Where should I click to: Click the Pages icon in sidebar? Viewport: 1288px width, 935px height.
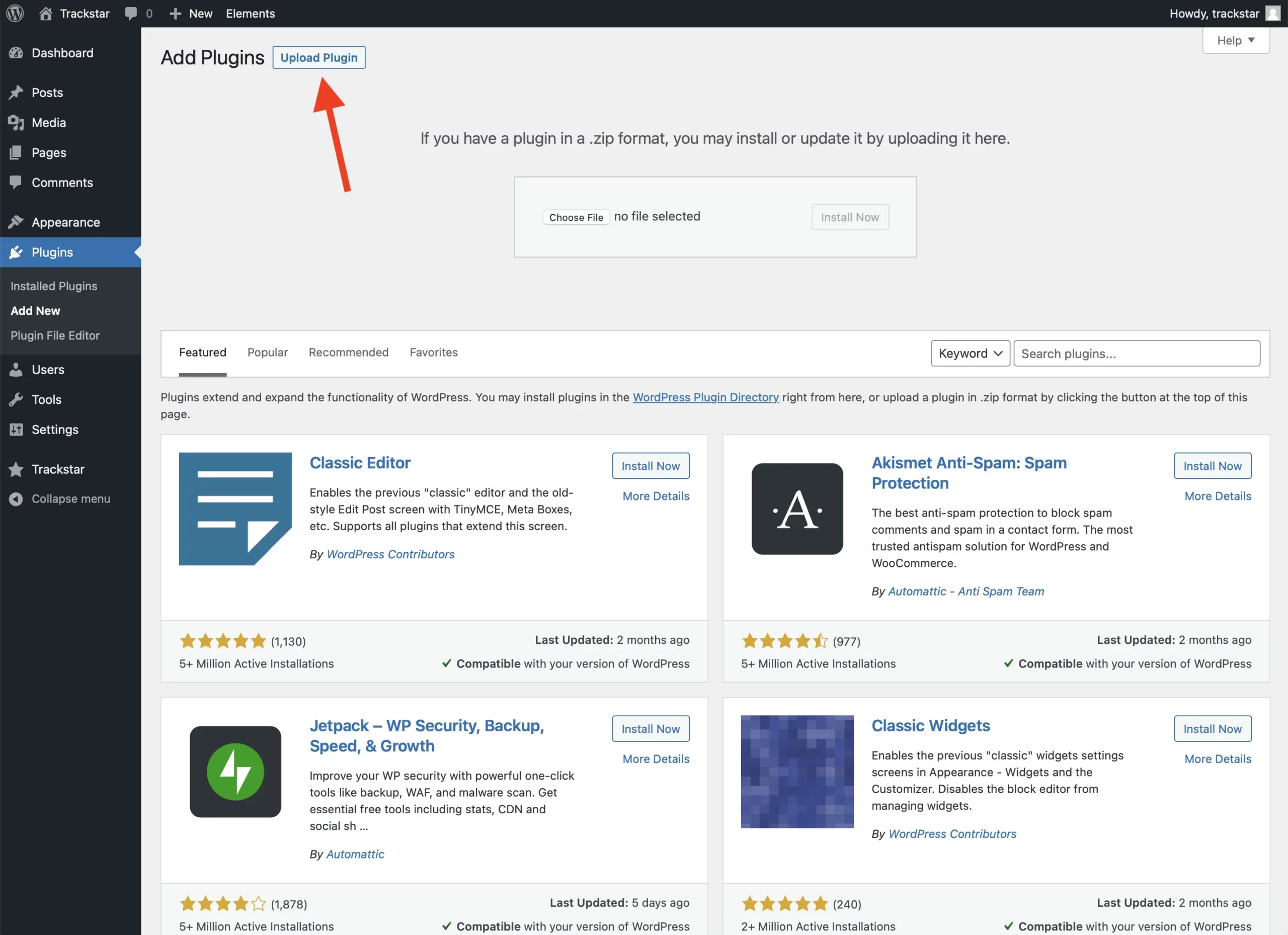(16, 153)
